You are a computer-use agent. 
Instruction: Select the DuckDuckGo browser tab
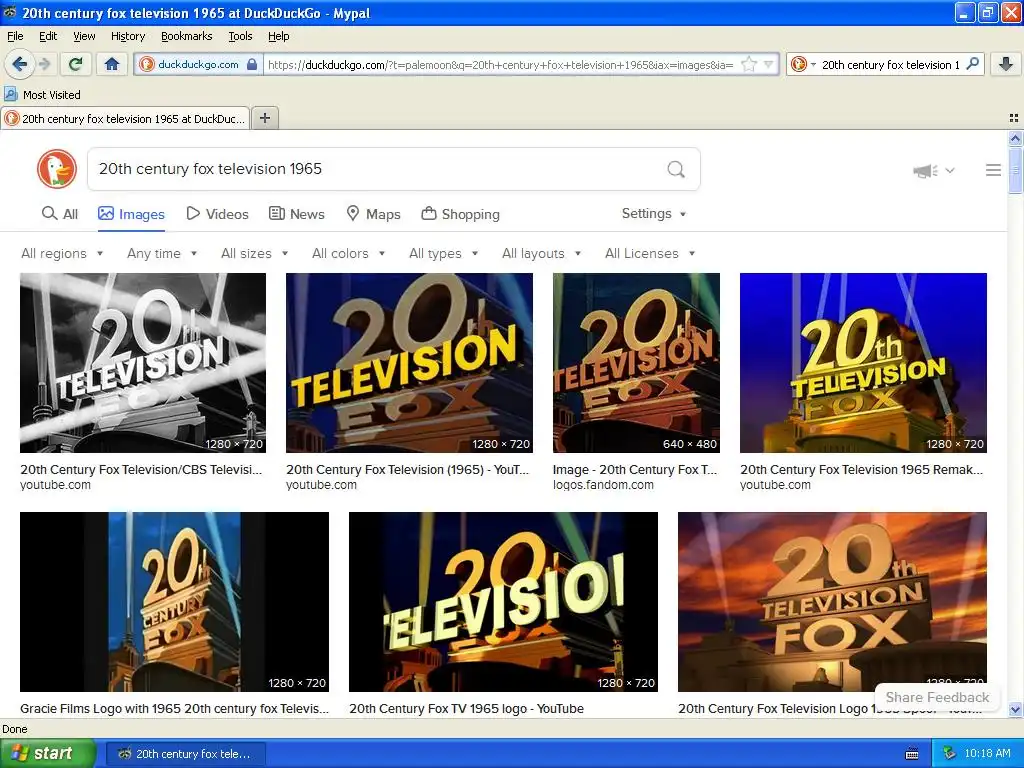tap(125, 119)
